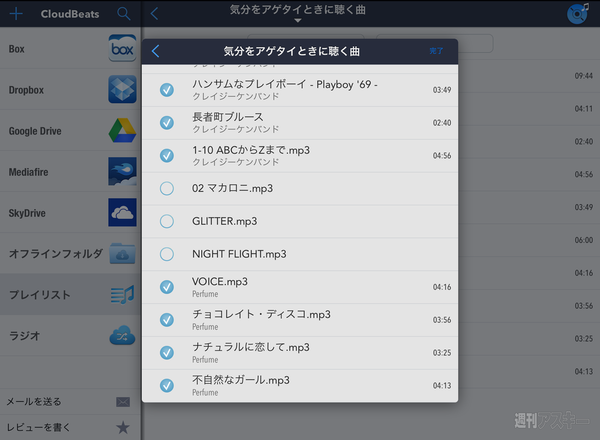Image resolution: width=600 pixels, height=440 pixels.
Task: Open the offline folder icon
Action: [122, 253]
